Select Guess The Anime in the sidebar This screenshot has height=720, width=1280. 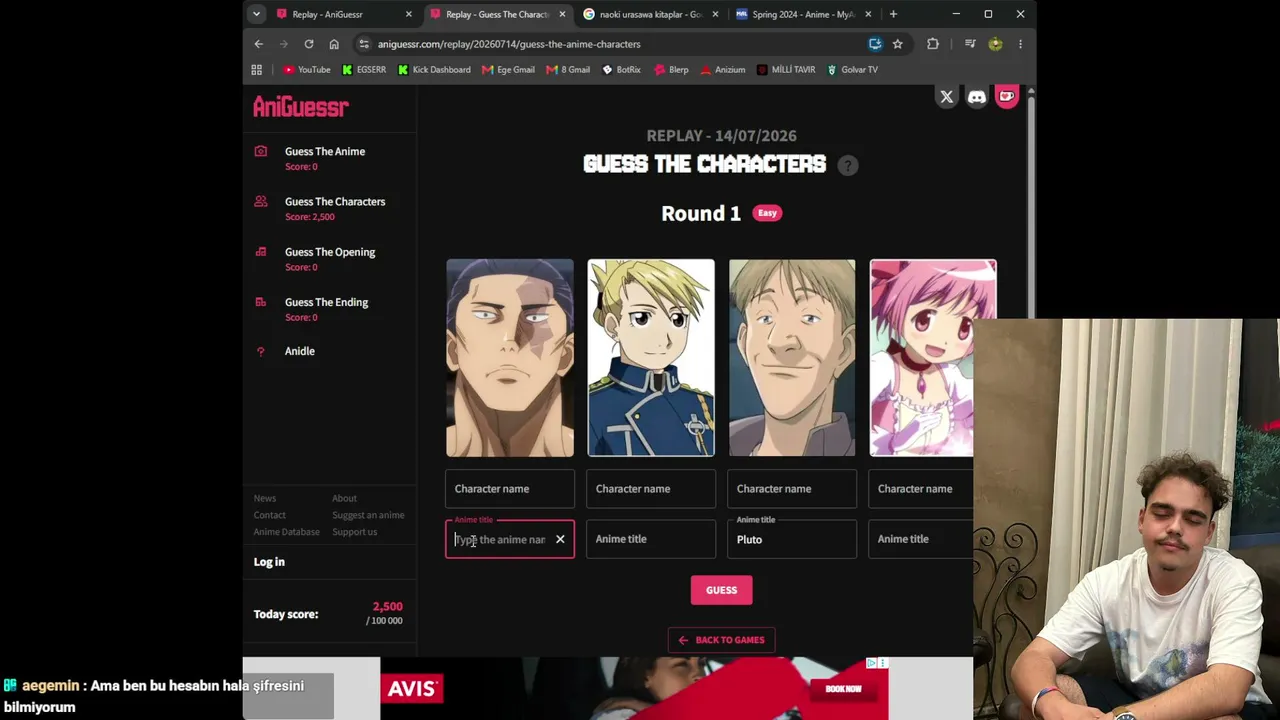(325, 152)
